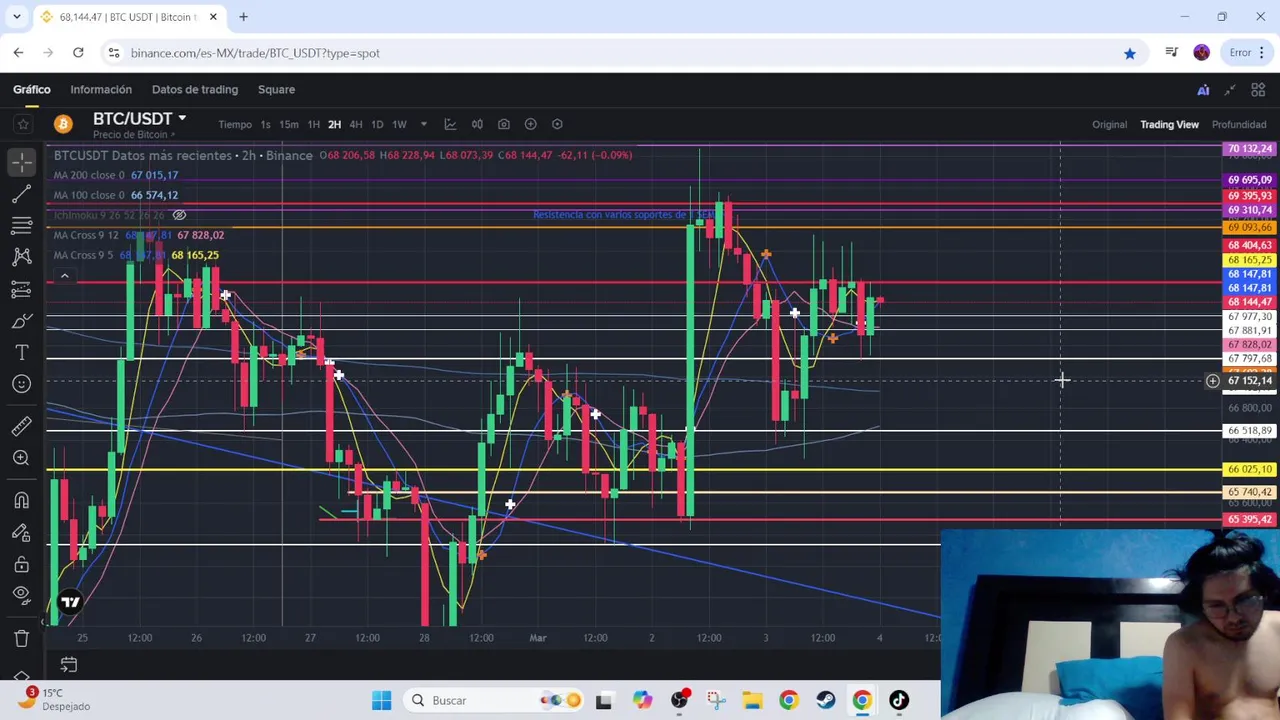Click the trash remove drawings icon

(22, 638)
